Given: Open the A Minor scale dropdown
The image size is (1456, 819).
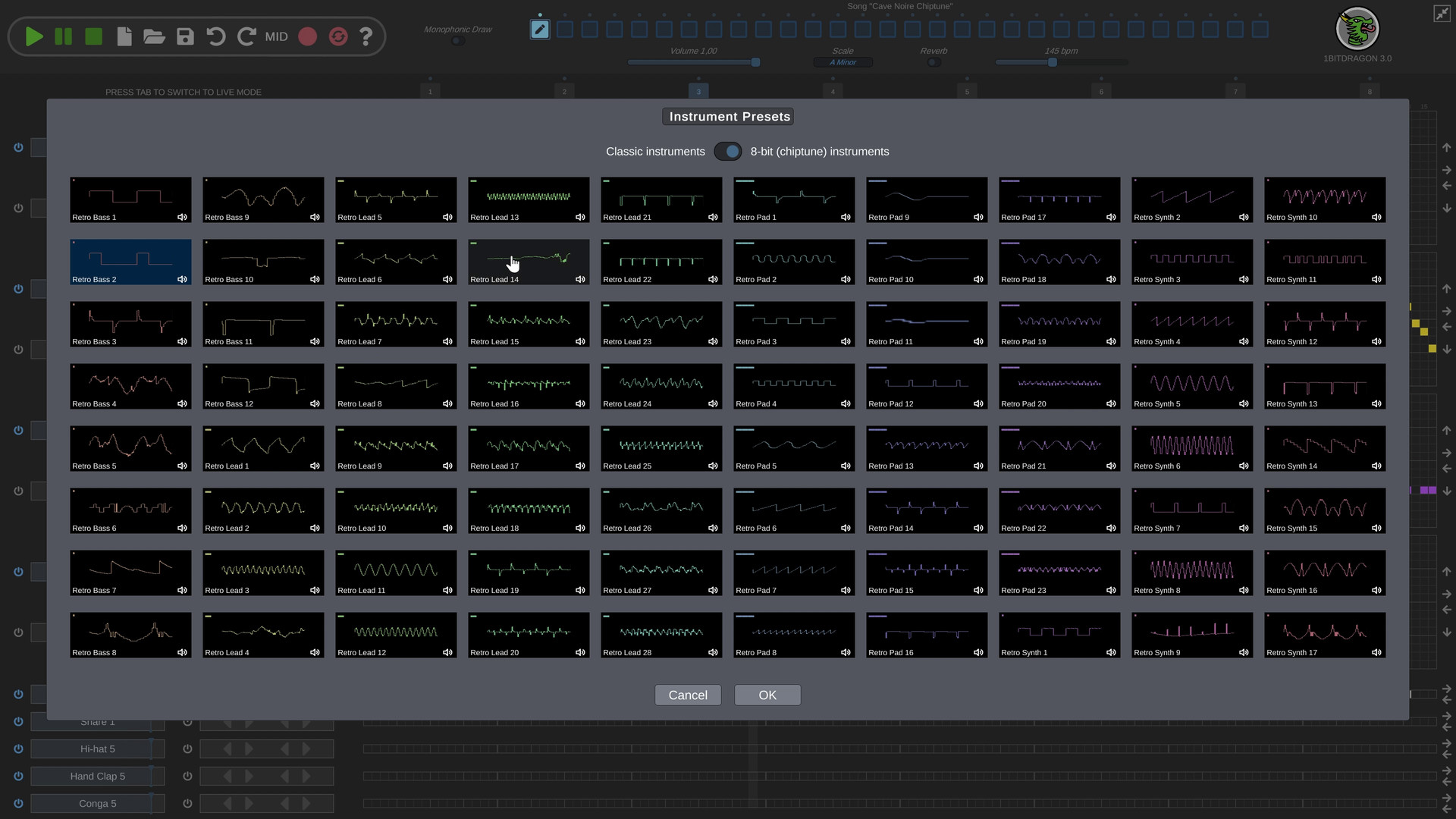Looking at the screenshot, I should click(x=843, y=62).
